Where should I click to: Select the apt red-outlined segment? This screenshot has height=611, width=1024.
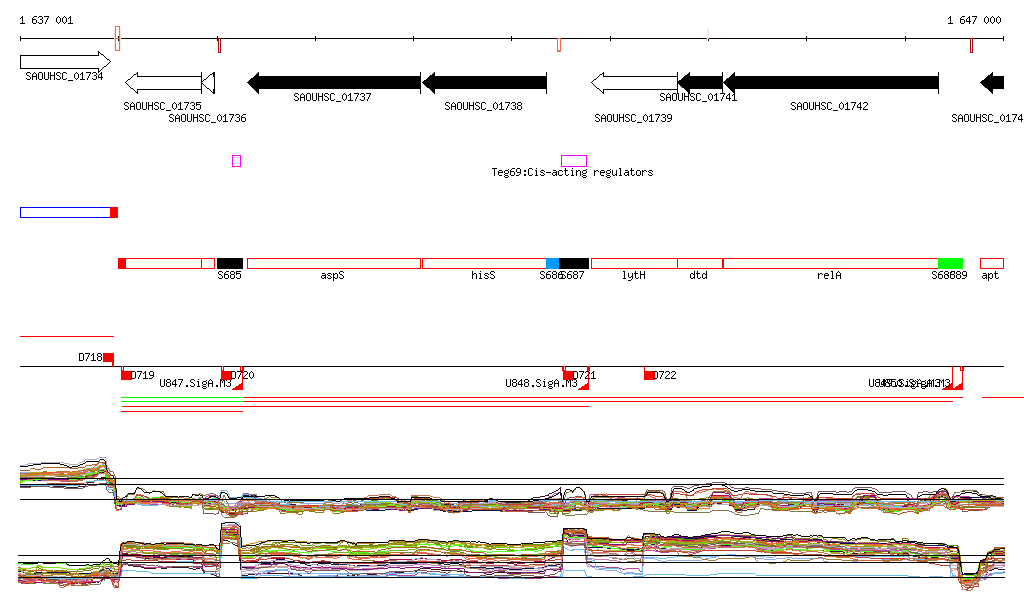click(x=992, y=263)
